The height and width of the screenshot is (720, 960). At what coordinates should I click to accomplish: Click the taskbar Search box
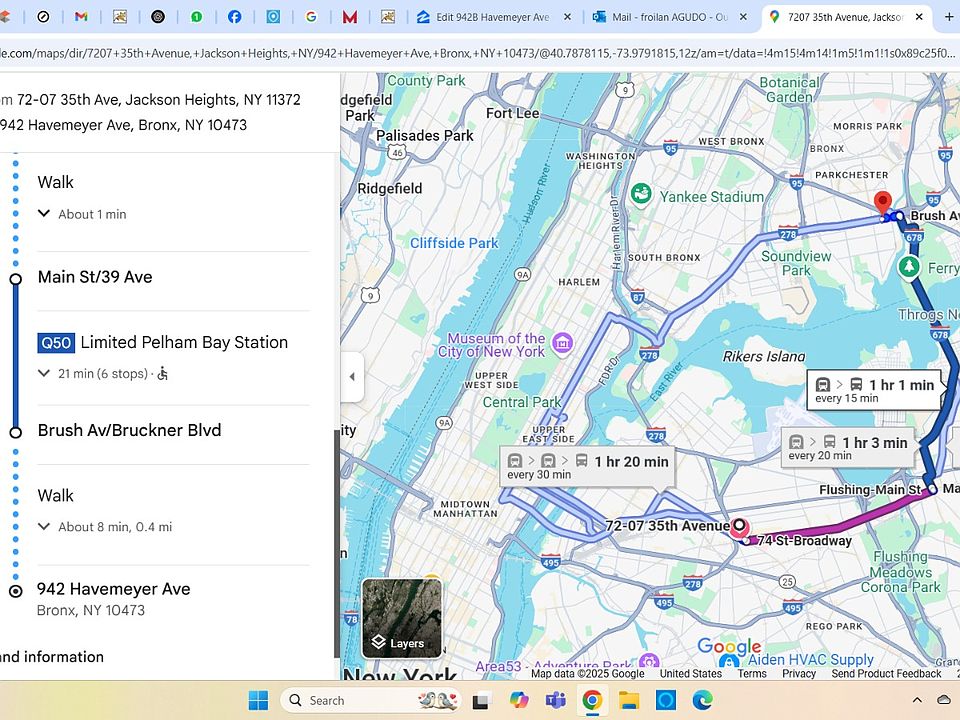[371, 700]
